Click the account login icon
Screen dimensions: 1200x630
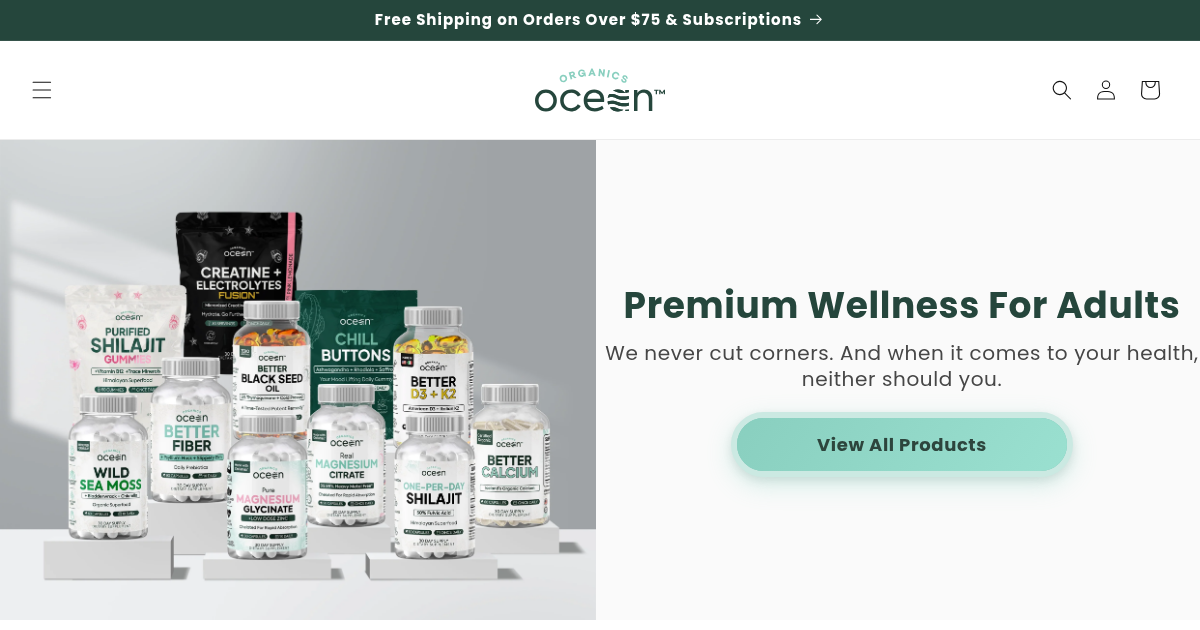[x=1106, y=90]
